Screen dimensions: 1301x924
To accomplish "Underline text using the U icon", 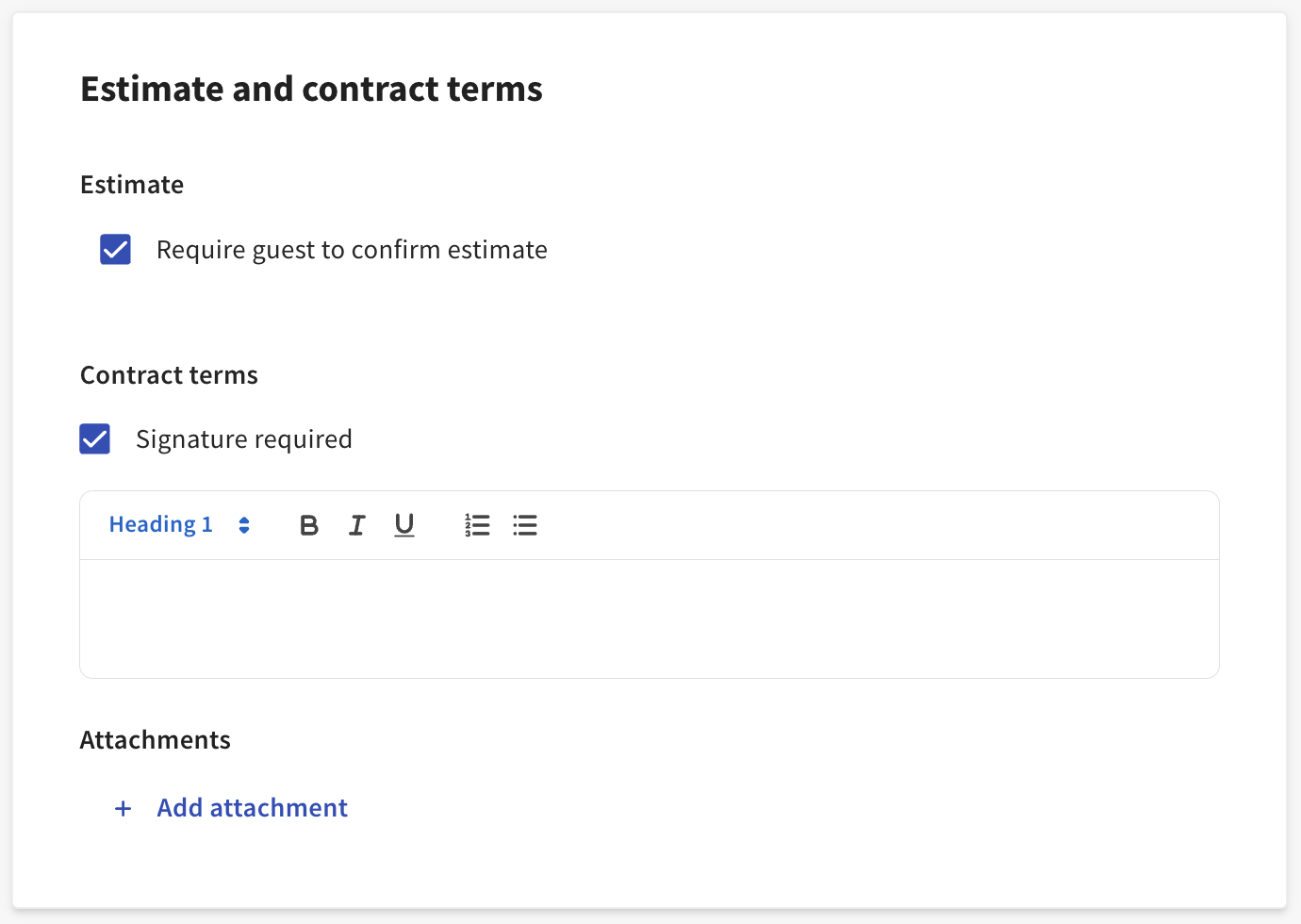I will [x=404, y=525].
